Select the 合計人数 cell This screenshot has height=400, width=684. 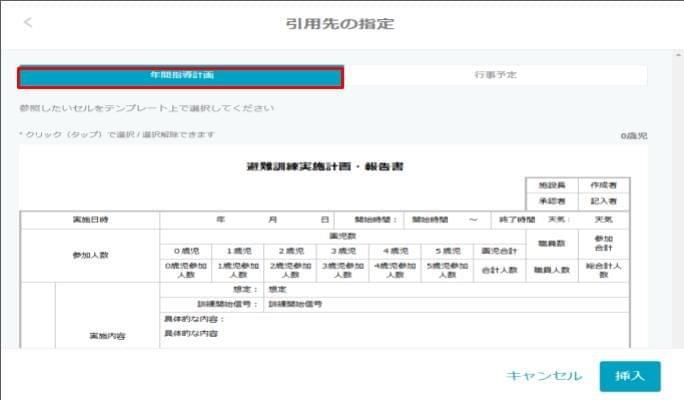(x=499, y=269)
